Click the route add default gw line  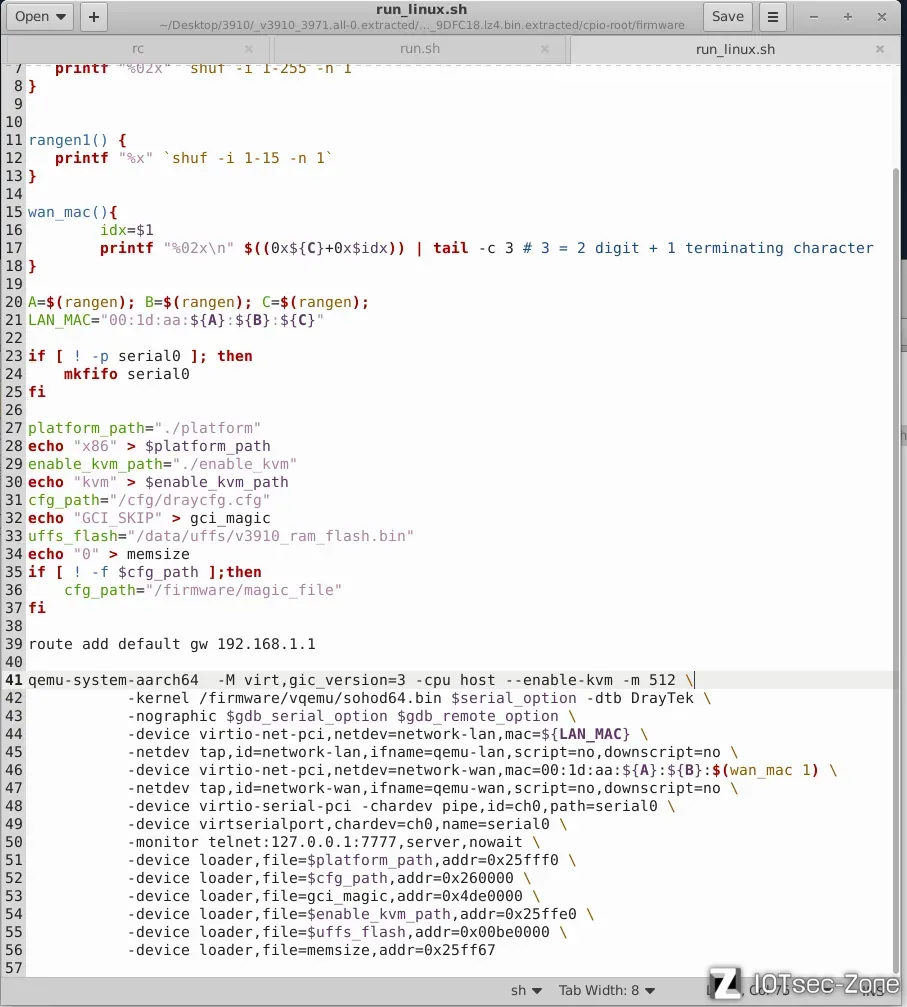pos(170,644)
